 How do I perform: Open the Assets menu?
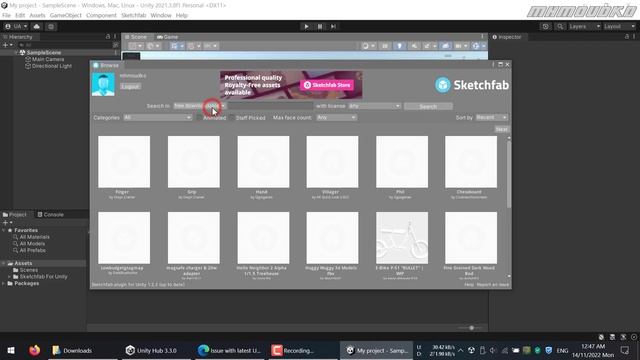[x=37, y=16]
